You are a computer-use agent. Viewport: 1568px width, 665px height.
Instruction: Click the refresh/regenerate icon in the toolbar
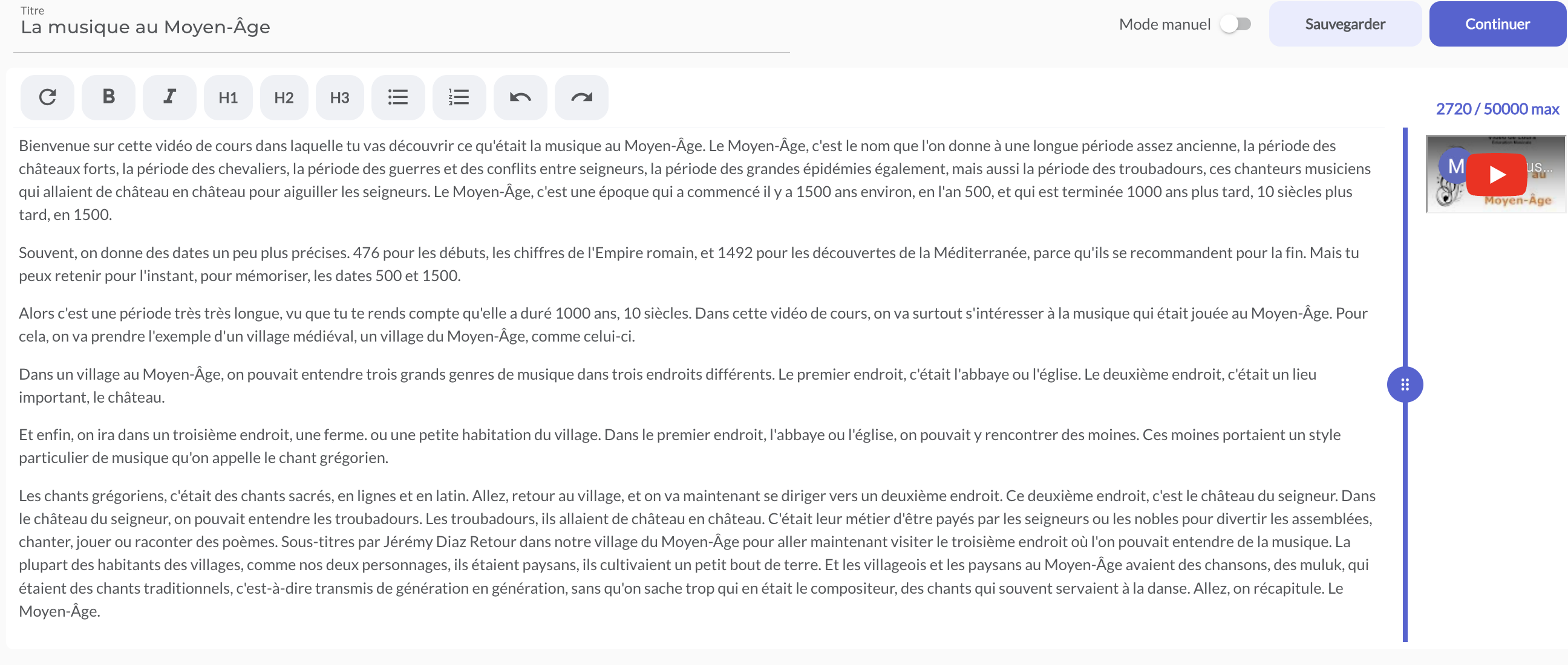(47, 97)
